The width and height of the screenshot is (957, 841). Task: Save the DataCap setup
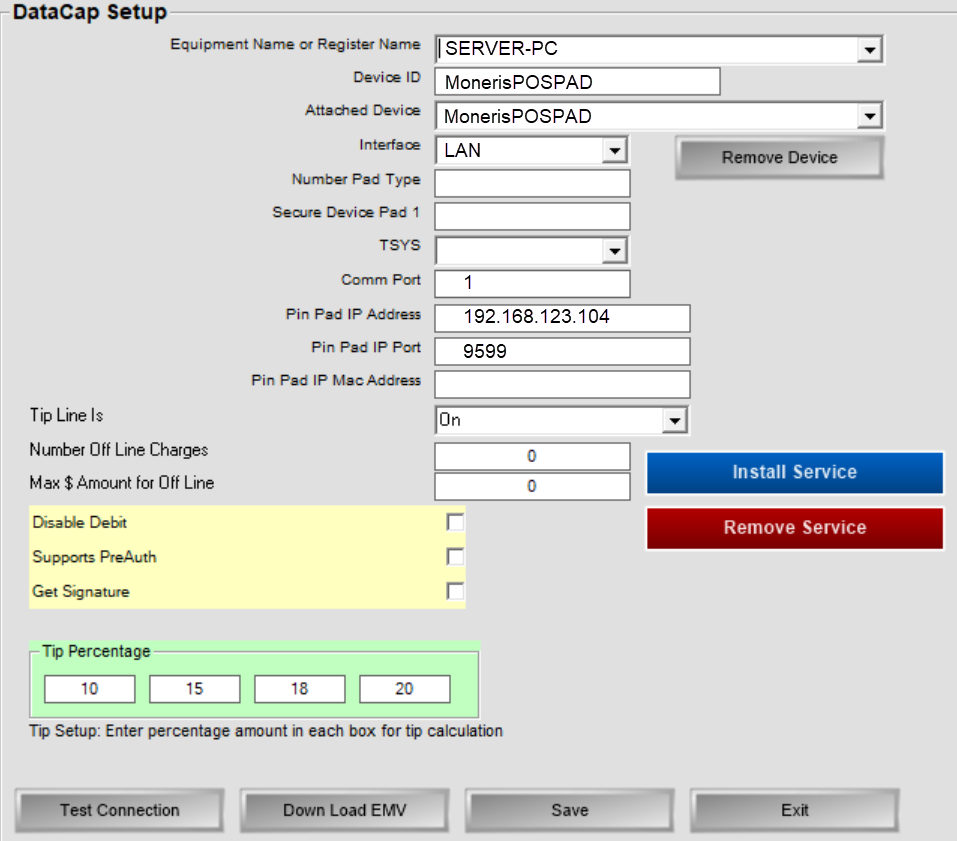click(570, 810)
